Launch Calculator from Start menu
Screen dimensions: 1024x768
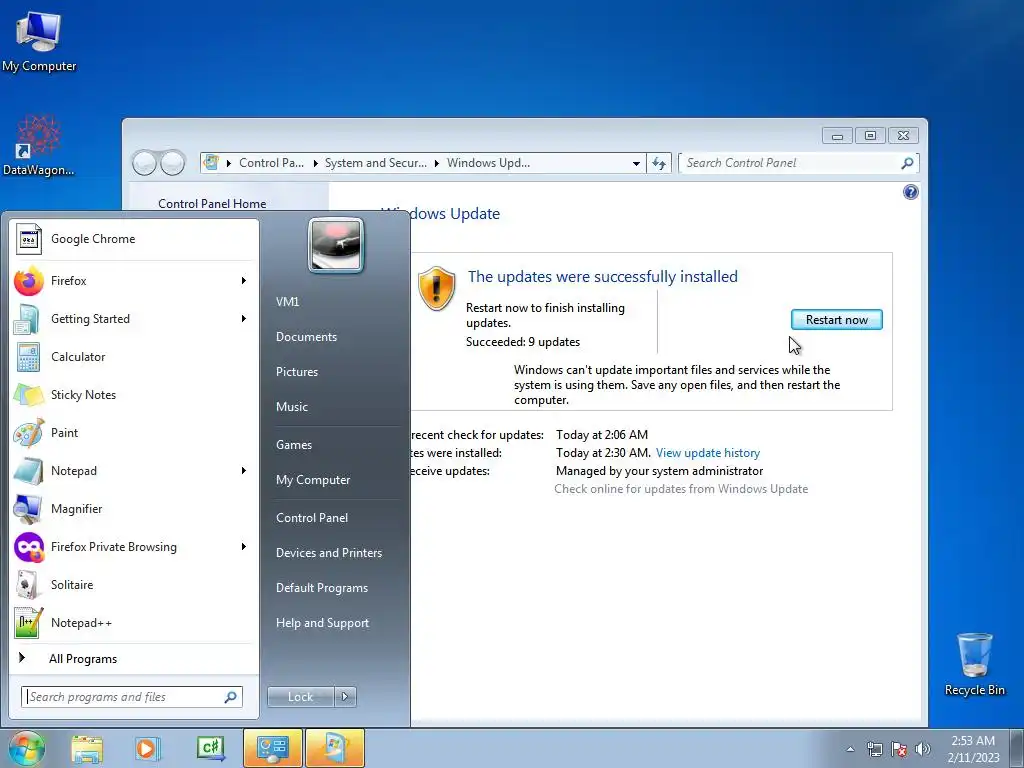[x=134, y=357]
